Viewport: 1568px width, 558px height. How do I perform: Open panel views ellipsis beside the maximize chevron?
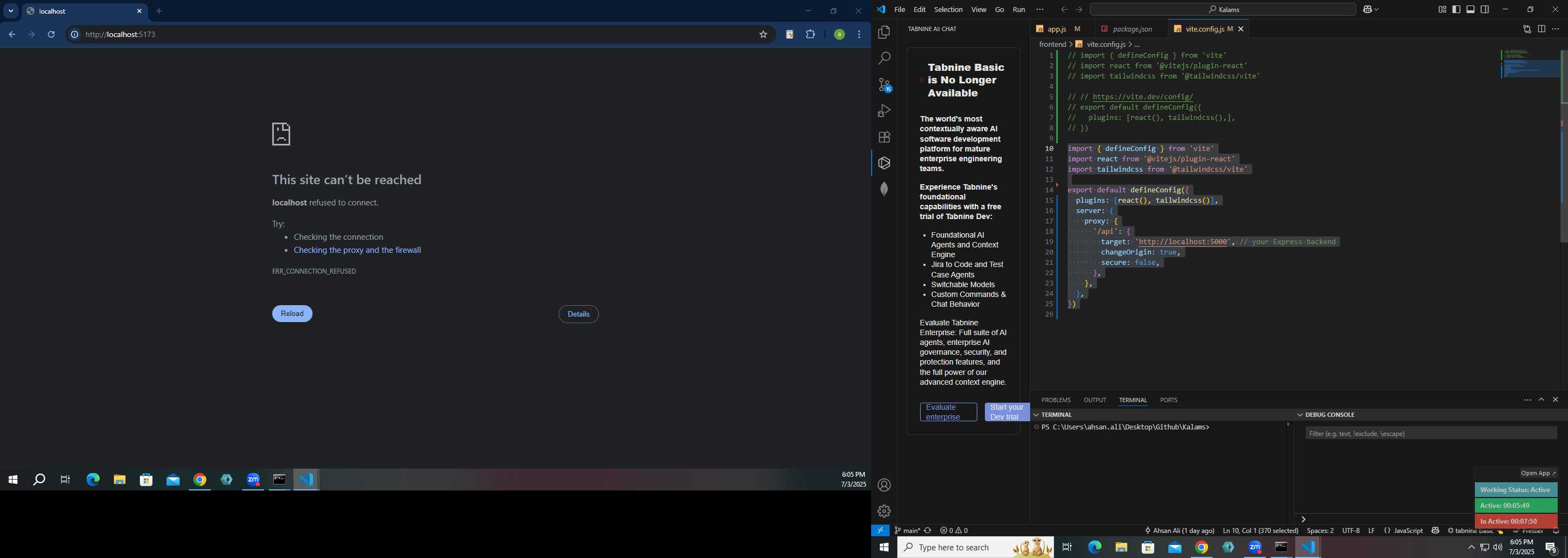[1527, 399]
